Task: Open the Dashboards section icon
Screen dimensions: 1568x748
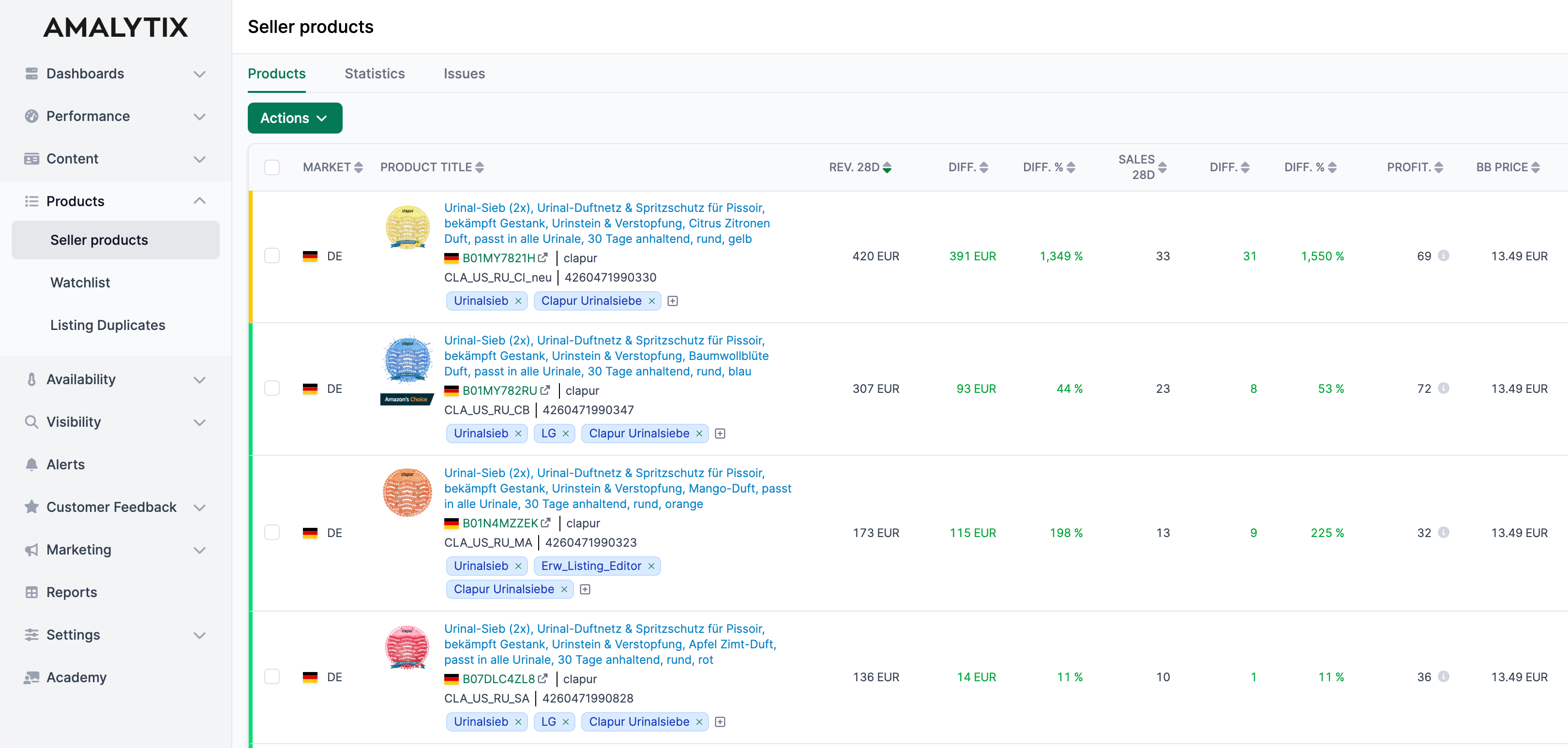Action: 32,73
